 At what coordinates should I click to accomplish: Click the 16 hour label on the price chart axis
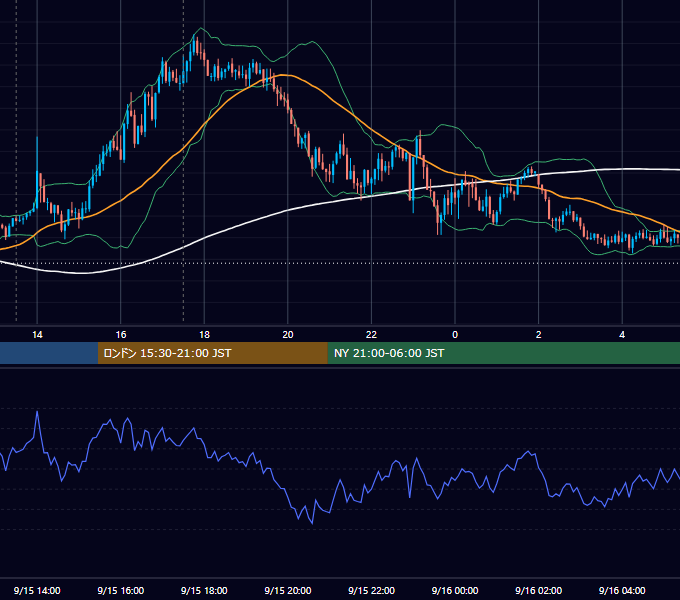click(x=121, y=335)
